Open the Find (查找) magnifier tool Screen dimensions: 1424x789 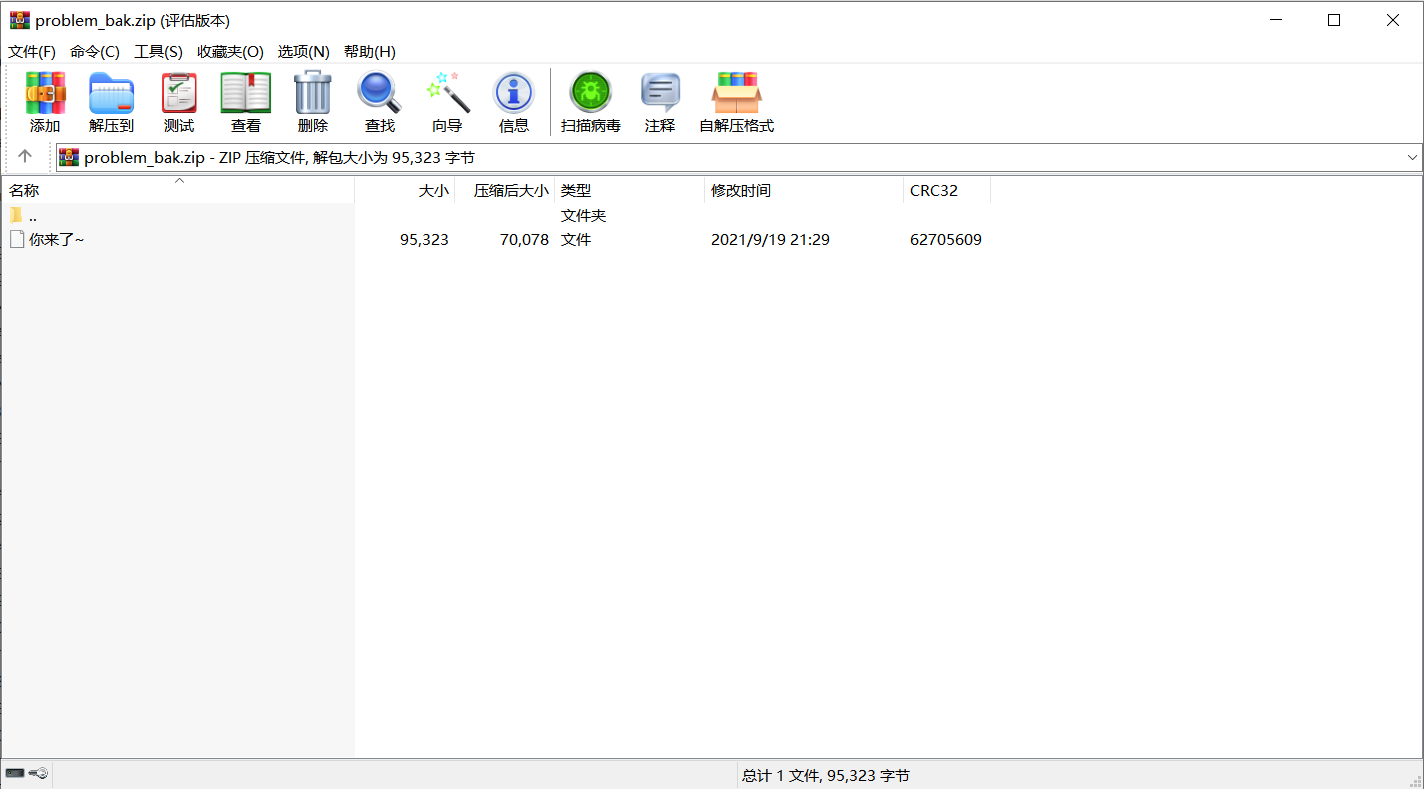pyautogui.click(x=380, y=102)
